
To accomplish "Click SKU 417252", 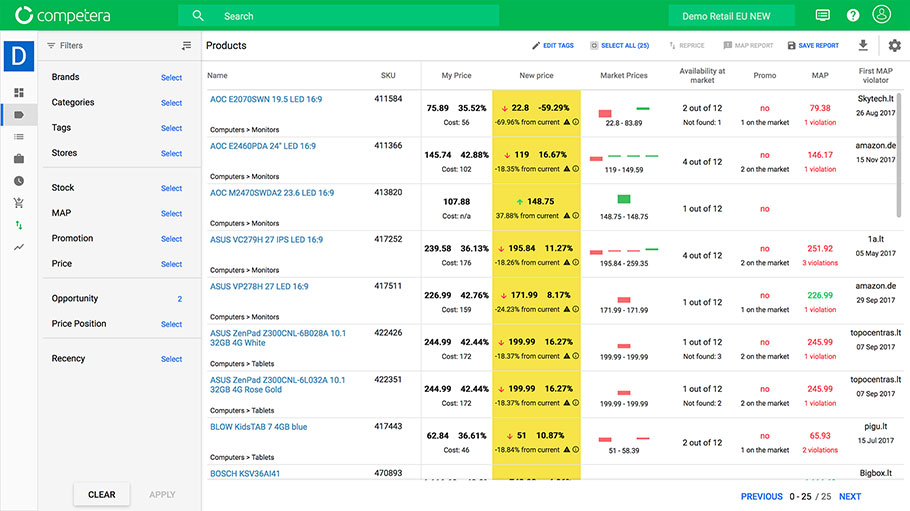I will [x=388, y=239].
